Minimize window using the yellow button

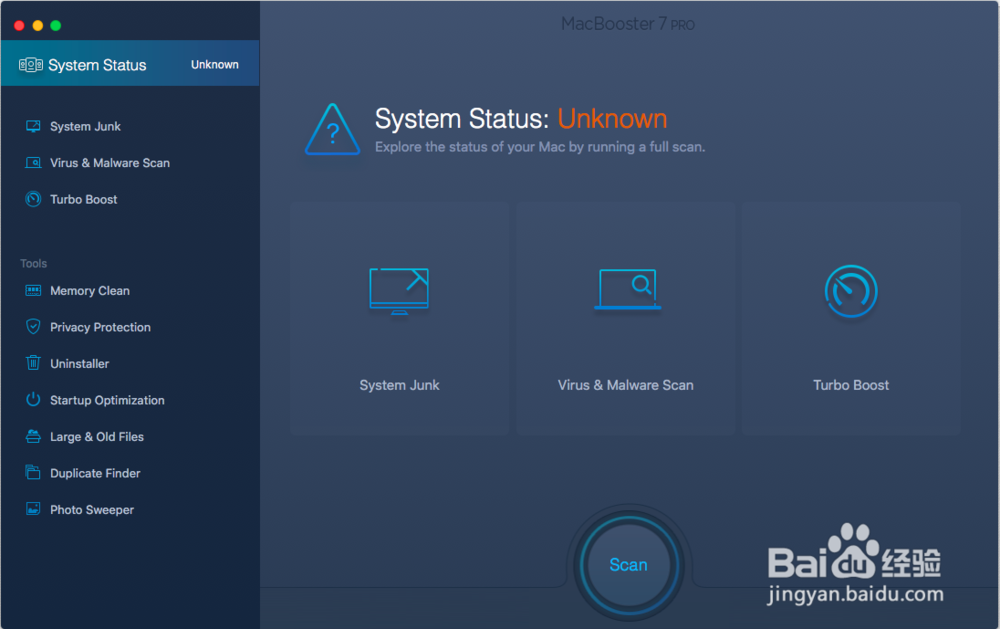coord(38,26)
